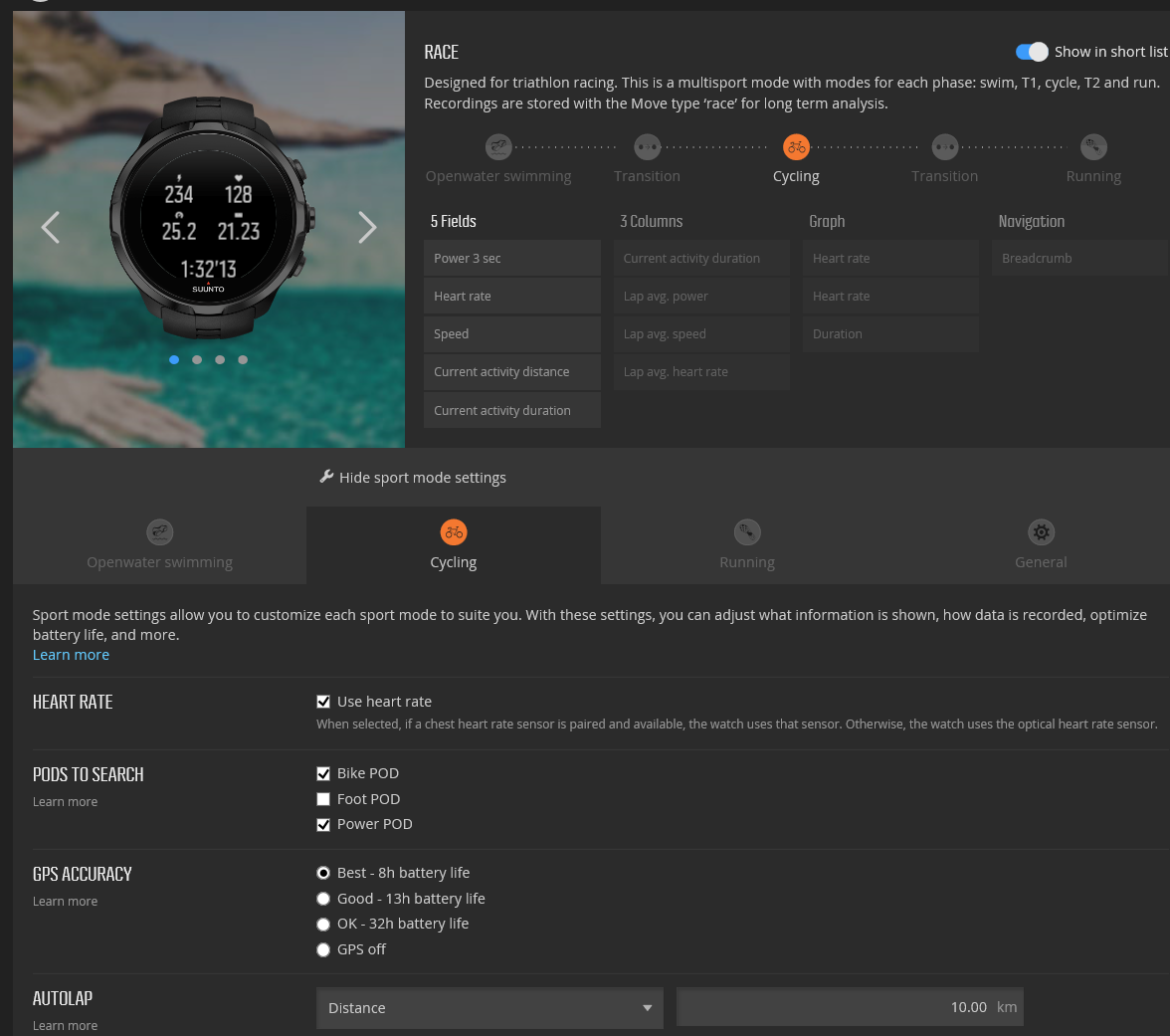
Task: Open the Autolap Distance dropdown
Action: coord(489,1007)
